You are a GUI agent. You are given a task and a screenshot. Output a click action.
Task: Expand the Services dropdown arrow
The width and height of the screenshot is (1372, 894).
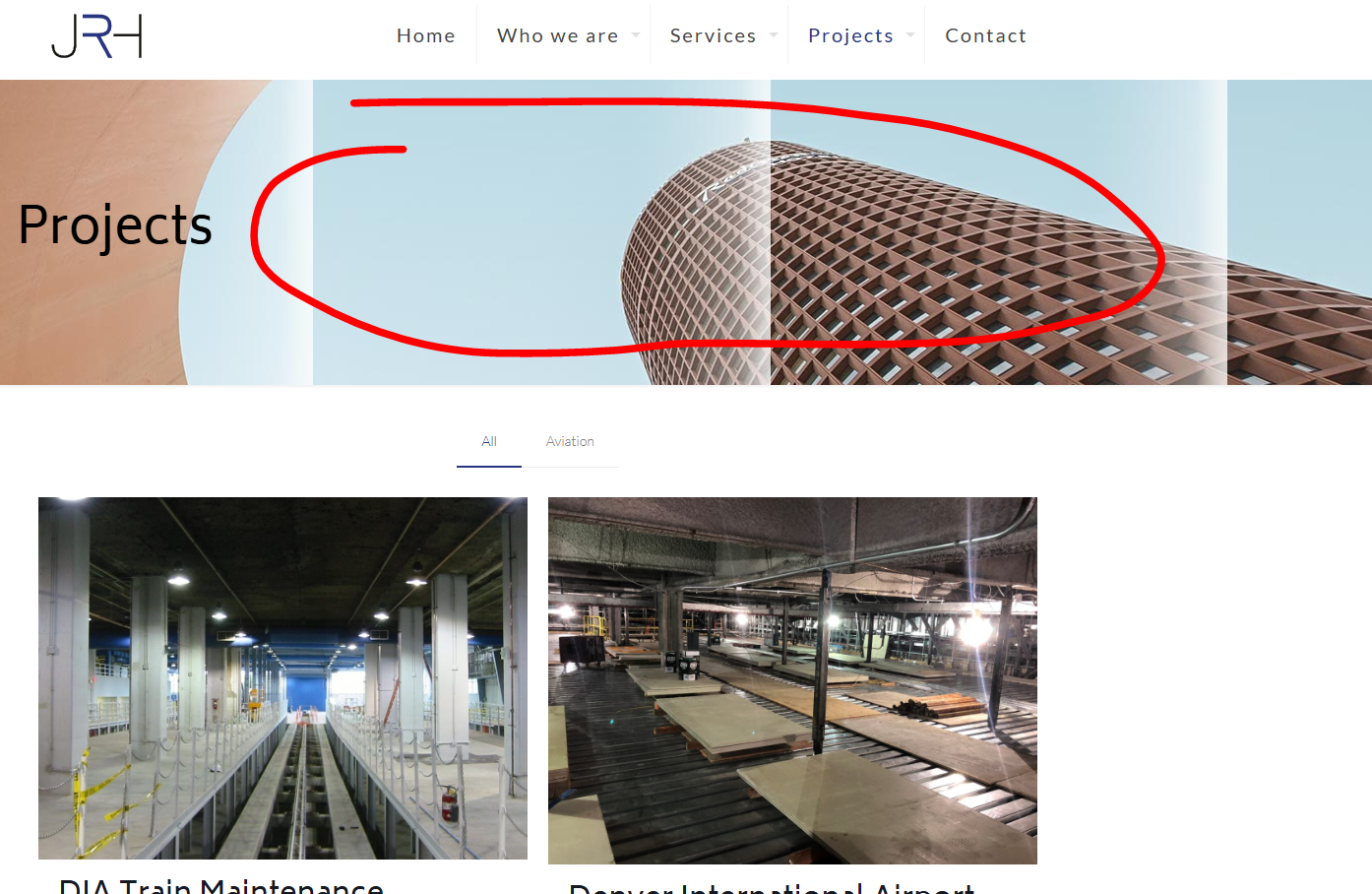tap(774, 35)
